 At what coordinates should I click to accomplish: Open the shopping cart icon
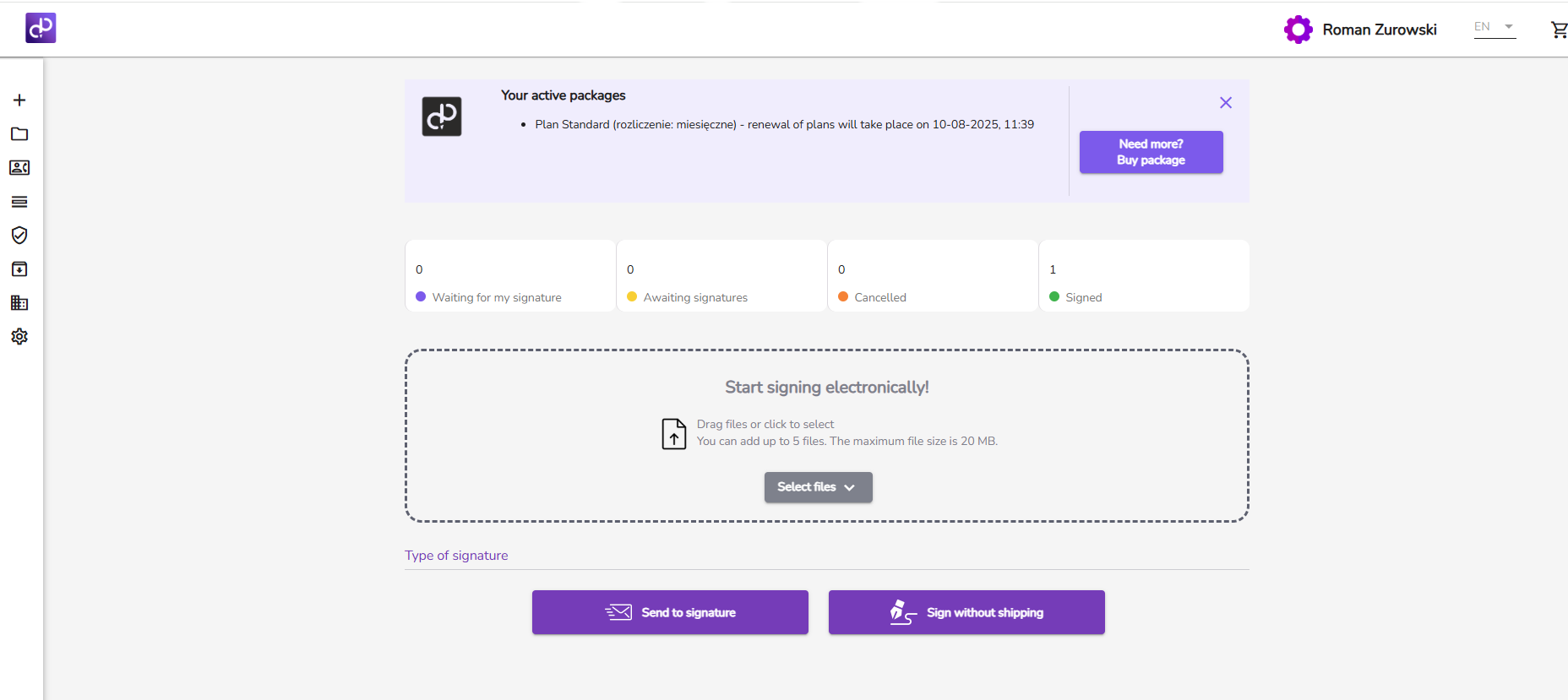(1559, 30)
